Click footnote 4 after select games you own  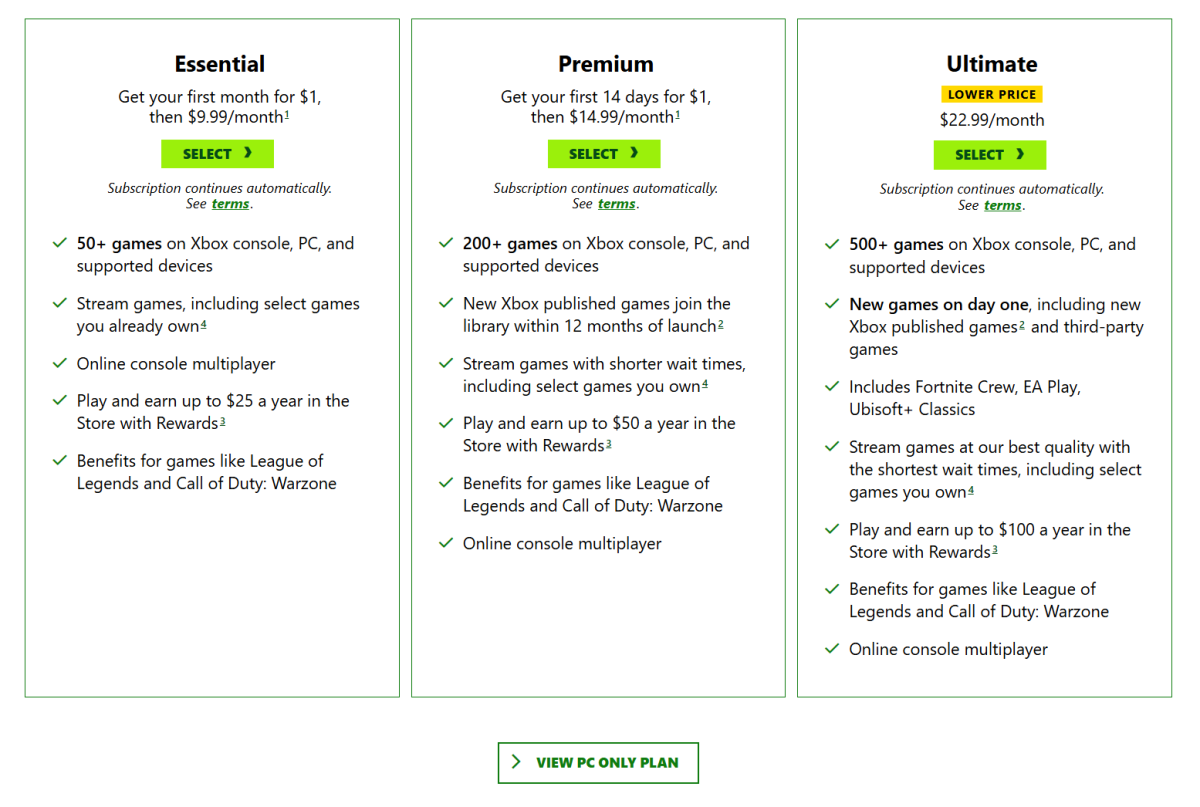[x=707, y=386]
